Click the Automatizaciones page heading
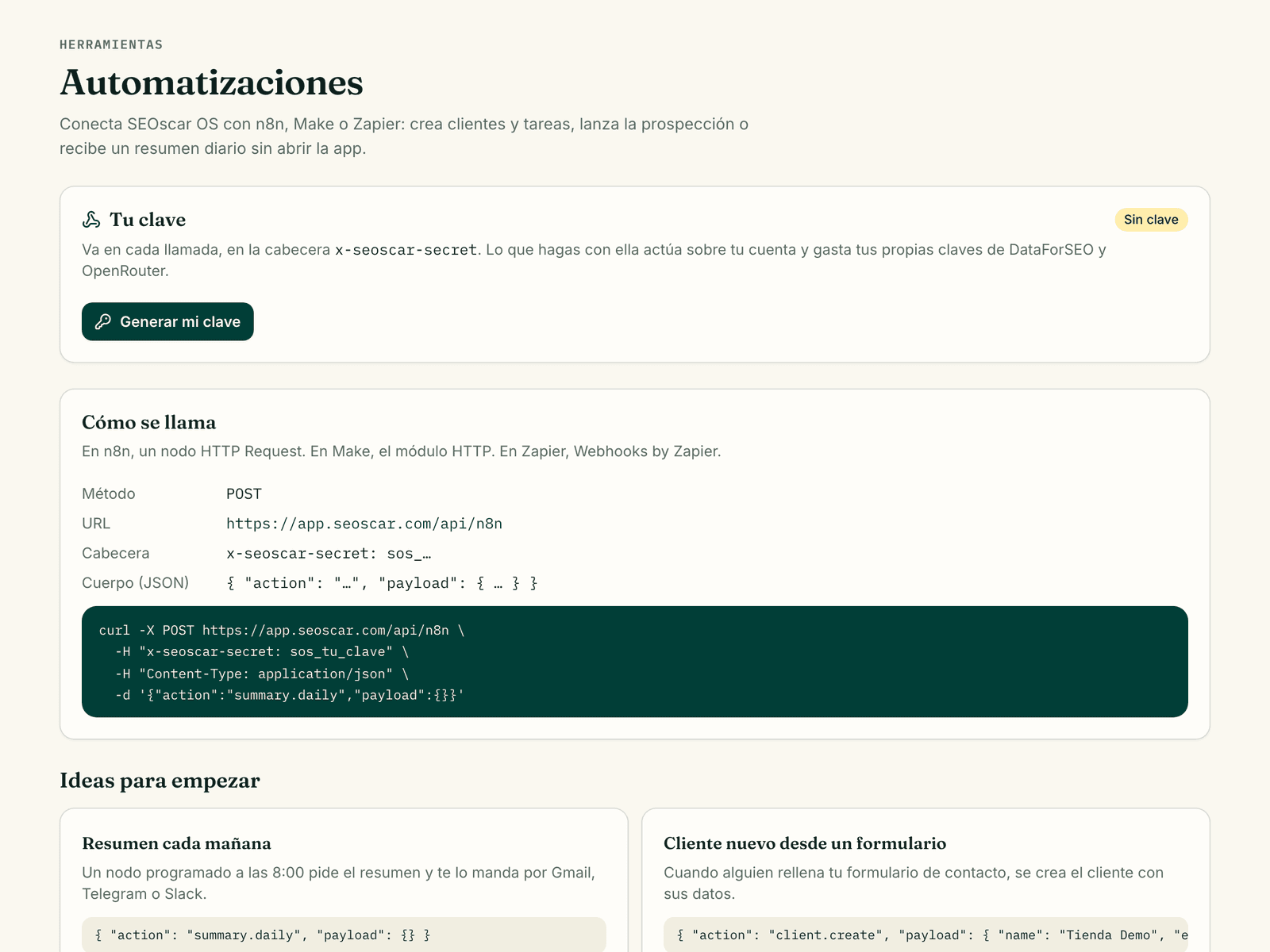Viewport: 1270px width, 952px height. click(x=211, y=83)
